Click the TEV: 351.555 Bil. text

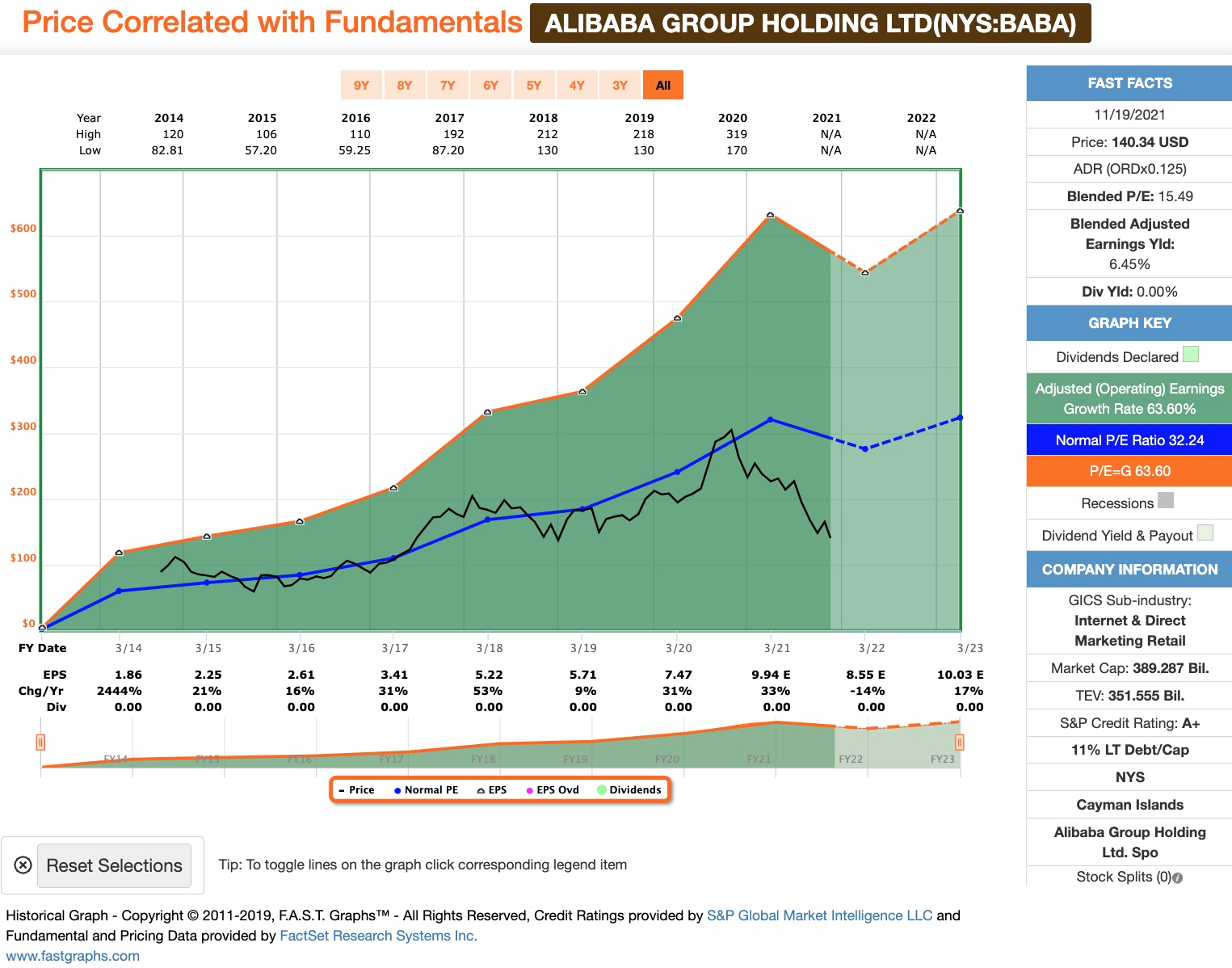coord(1129,696)
